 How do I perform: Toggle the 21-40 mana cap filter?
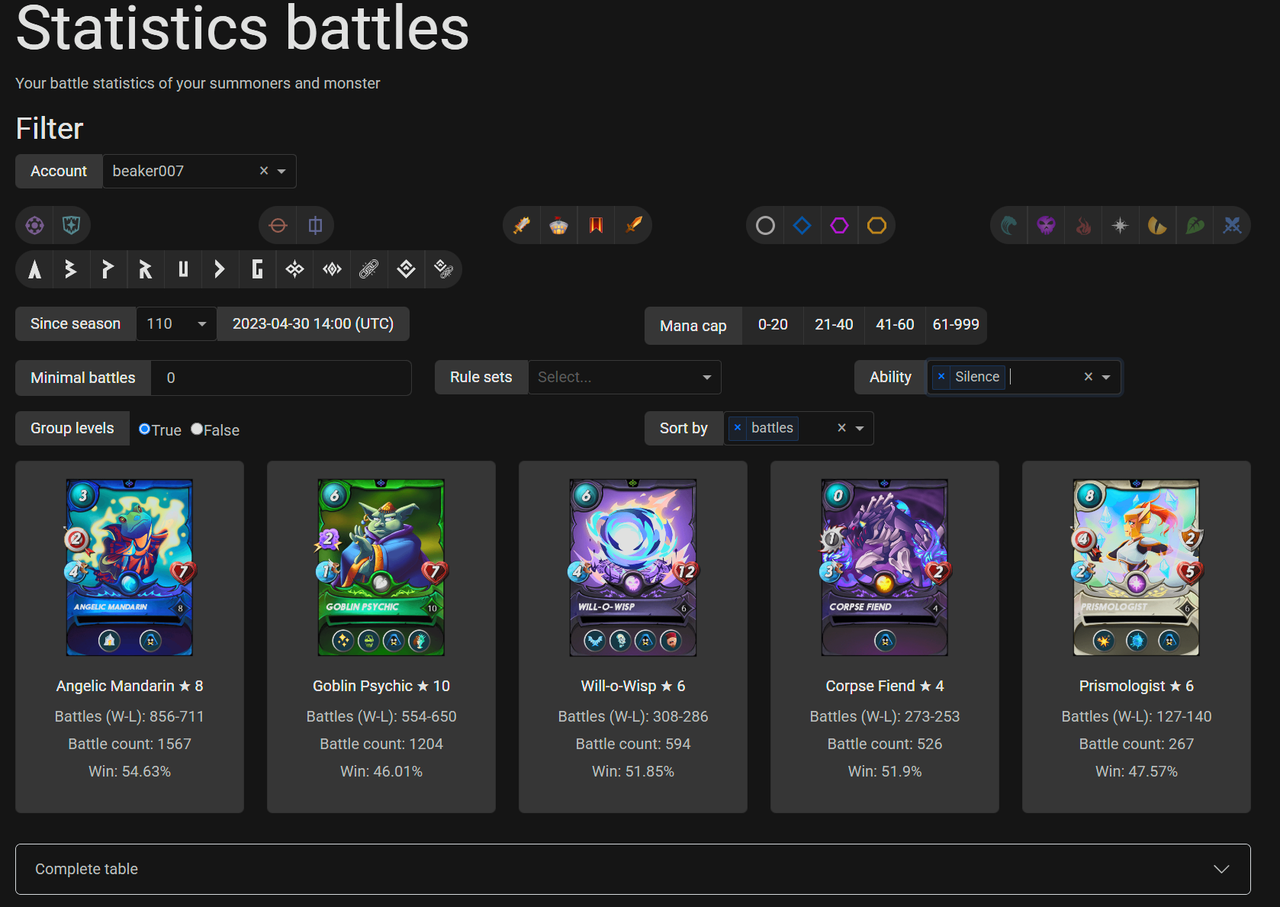point(834,325)
